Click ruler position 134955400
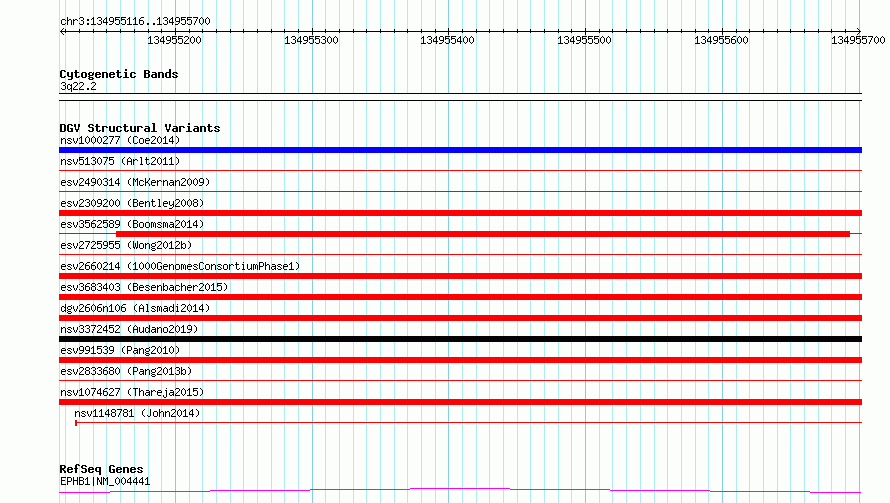 (x=447, y=40)
